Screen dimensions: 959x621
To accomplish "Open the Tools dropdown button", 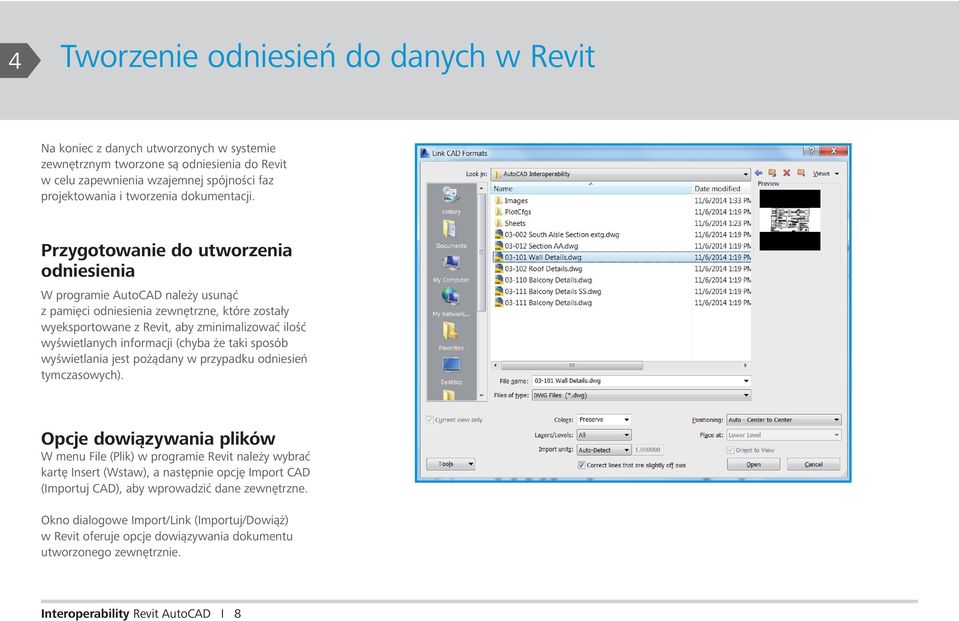I will click(x=451, y=464).
